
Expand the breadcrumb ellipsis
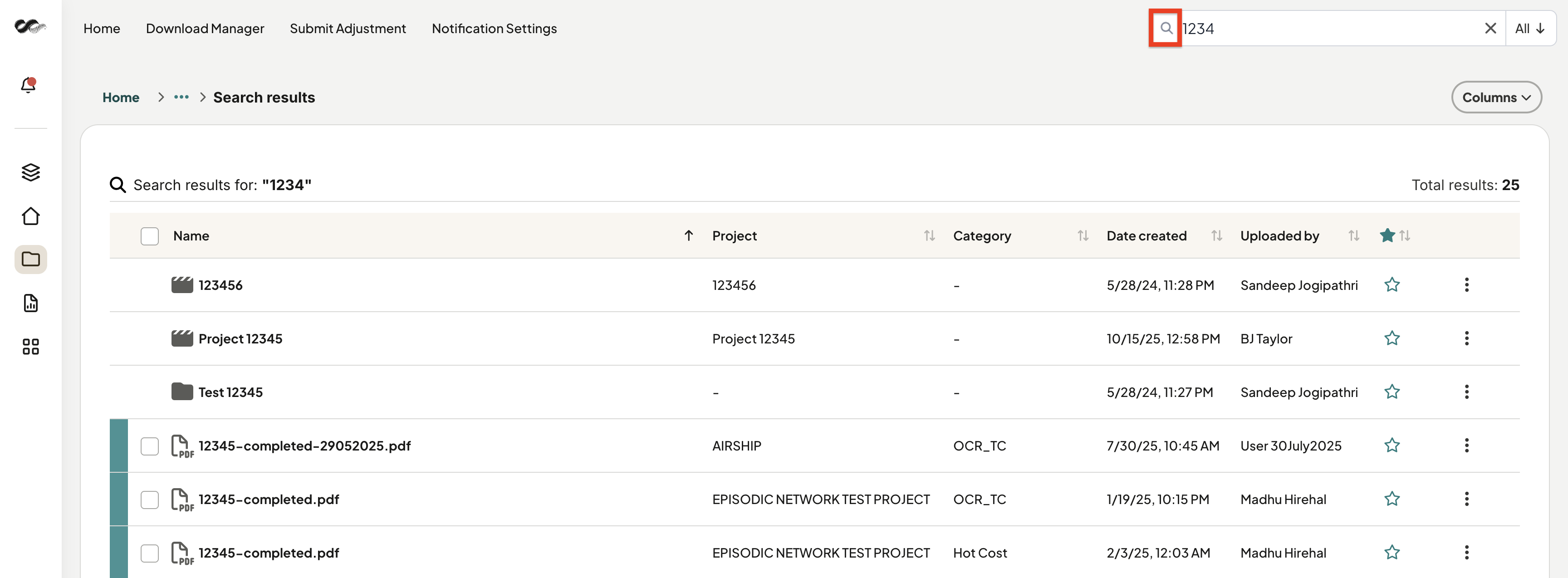point(181,98)
